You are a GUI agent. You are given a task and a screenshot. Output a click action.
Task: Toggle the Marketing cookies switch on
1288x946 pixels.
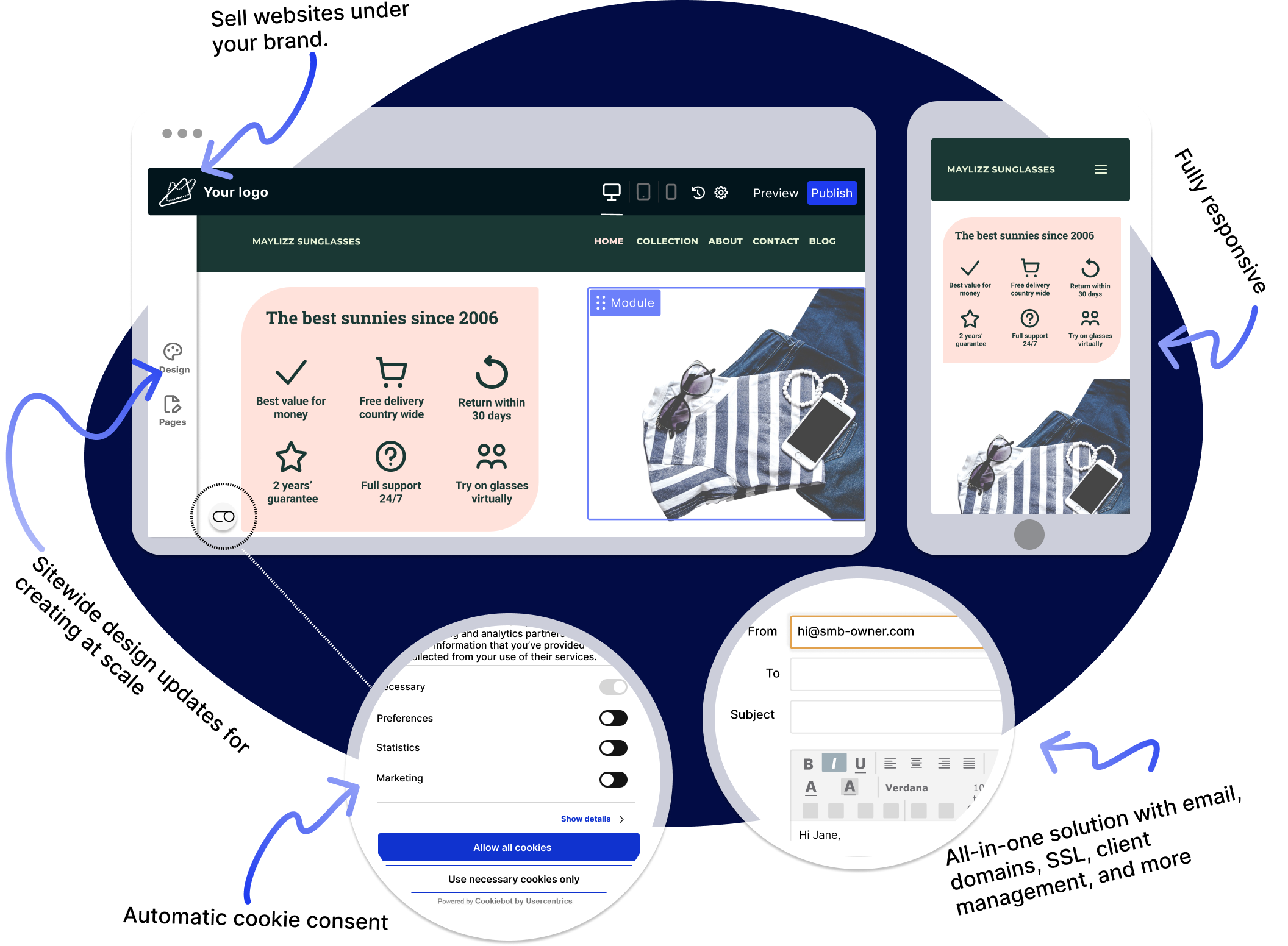click(613, 779)
